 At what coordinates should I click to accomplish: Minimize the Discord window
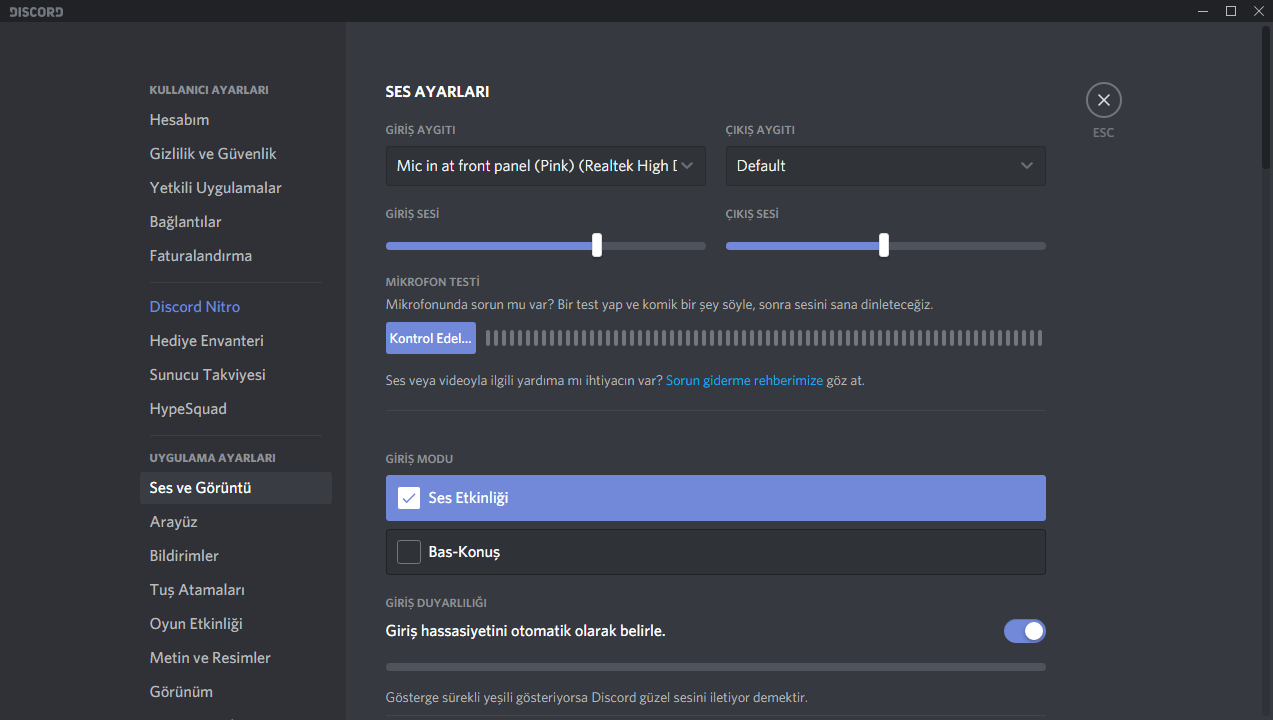1203,11
